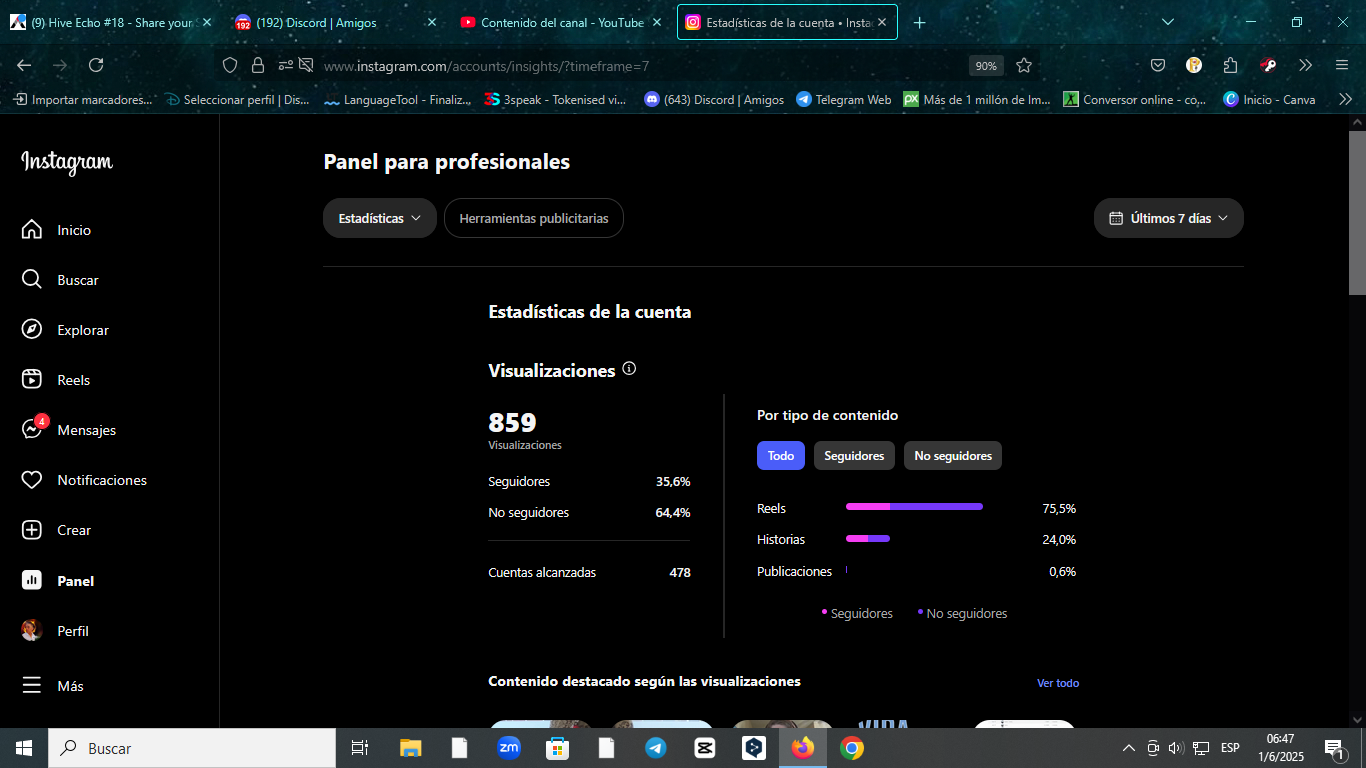Click the info icon beside Visualizaciones
Viewport: 1366px width, 768px height.
pyautogui.click(x=629, y=369)
